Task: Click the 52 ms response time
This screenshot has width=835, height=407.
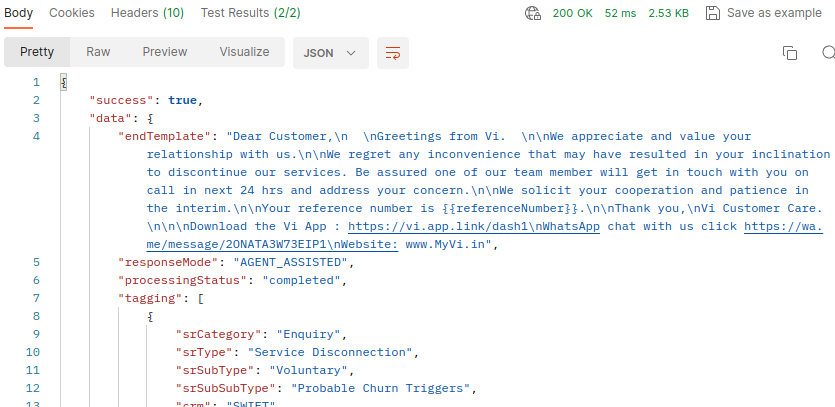Action: [620, 13]
